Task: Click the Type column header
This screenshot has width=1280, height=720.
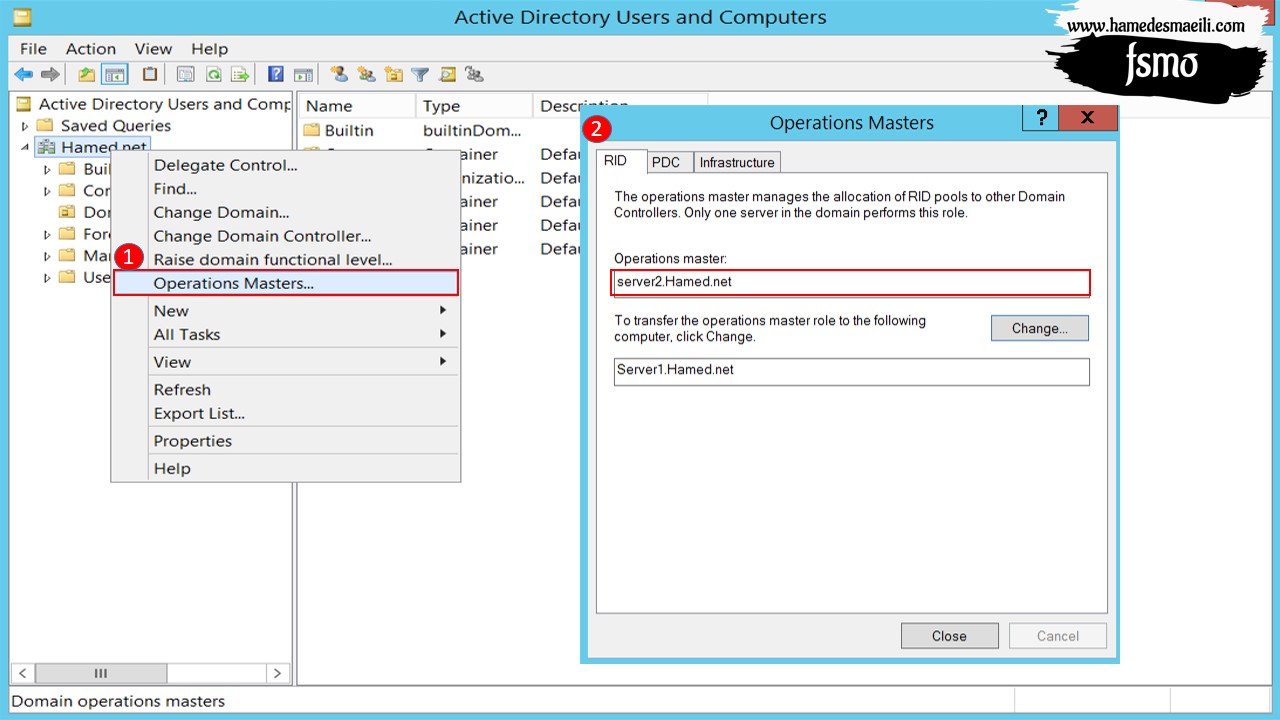Action: click(x=474, y=106)
